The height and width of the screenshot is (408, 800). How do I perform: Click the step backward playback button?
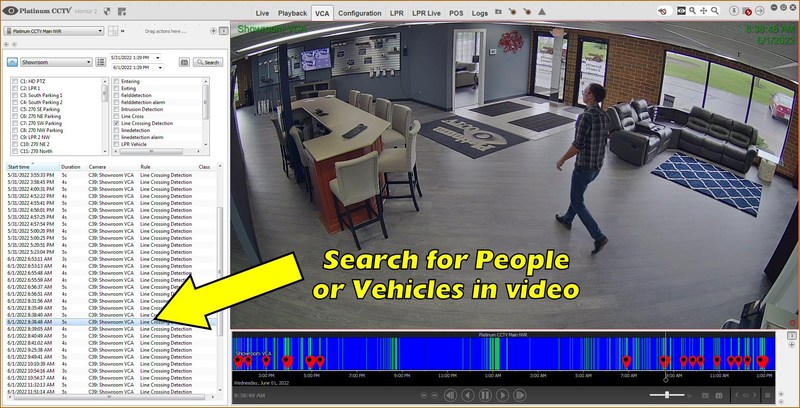449,396
